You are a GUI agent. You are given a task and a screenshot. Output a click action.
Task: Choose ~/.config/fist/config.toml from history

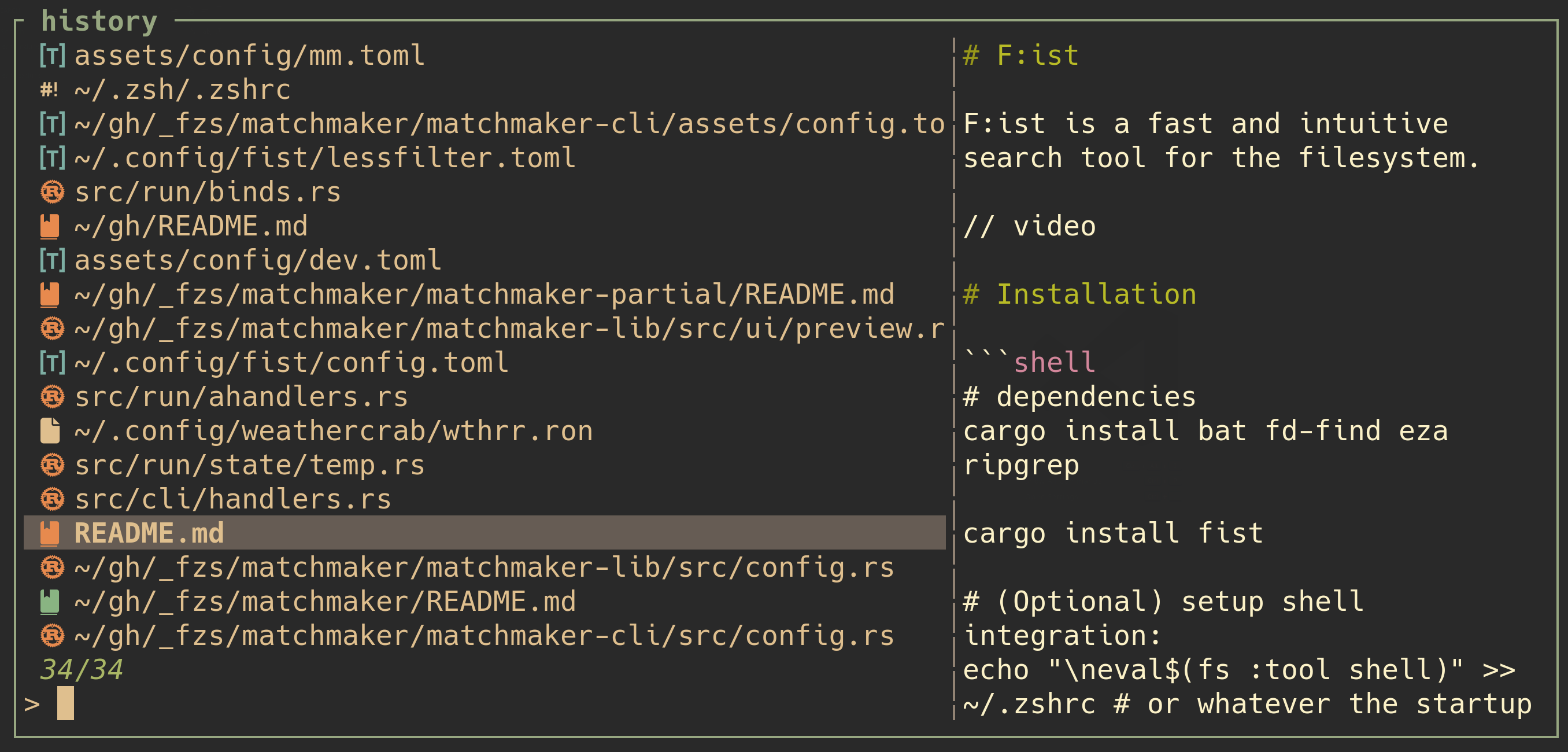pos(485,362)
